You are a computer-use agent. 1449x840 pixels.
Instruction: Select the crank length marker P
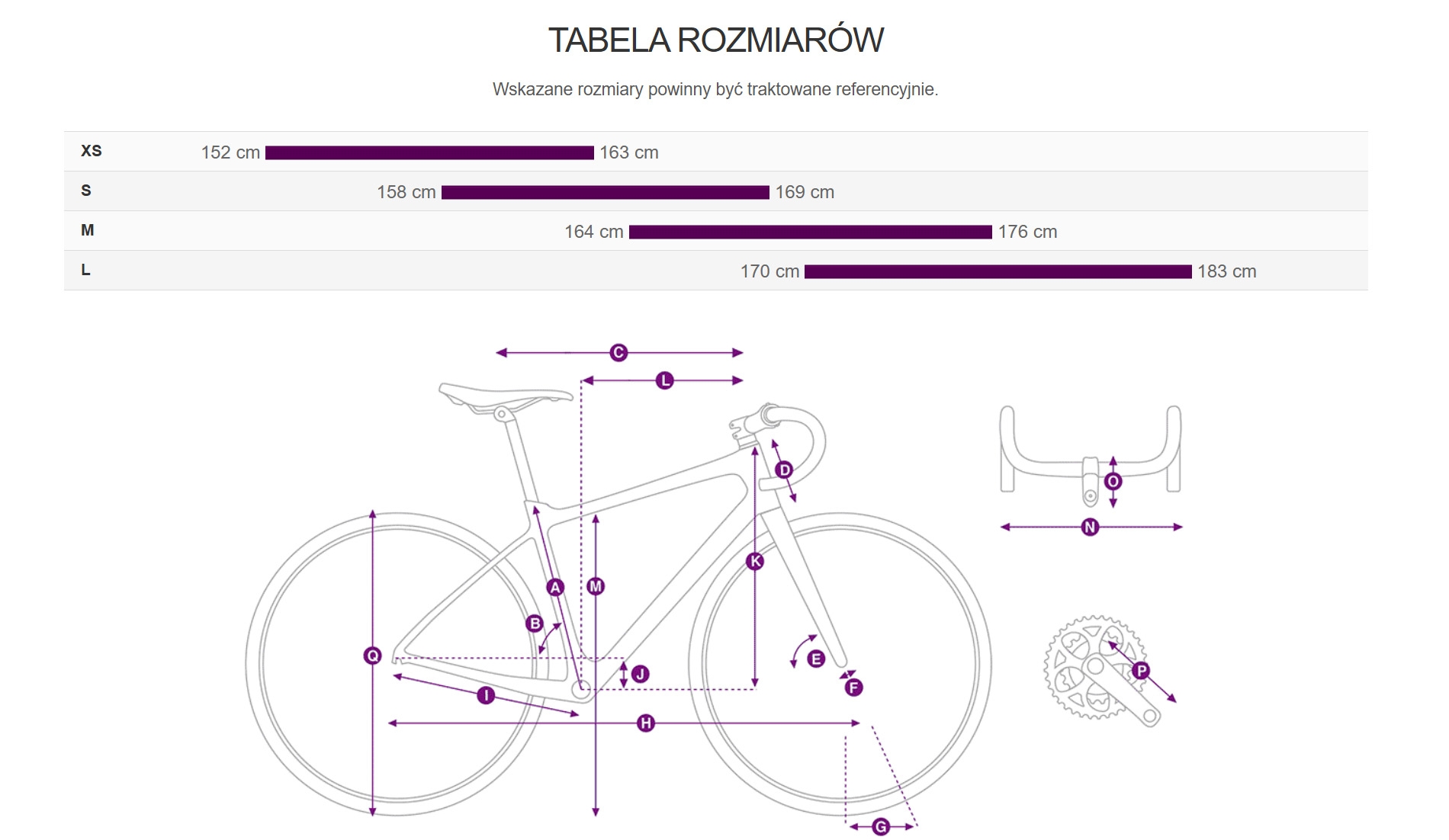[x=1141, y=671]
